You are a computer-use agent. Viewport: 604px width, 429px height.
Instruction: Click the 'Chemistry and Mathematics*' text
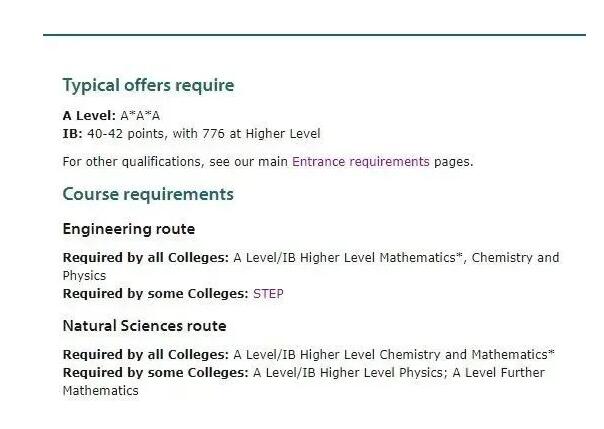467,355
